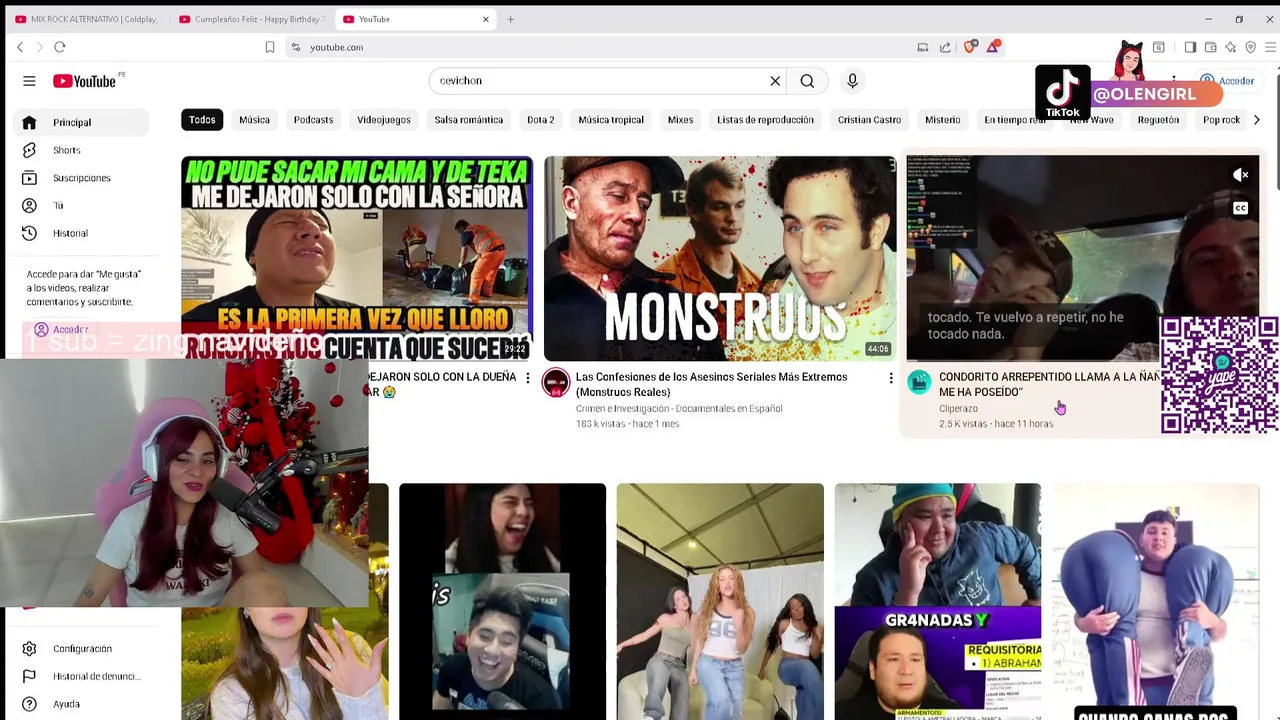Select the Pop rock filter chip
Screen dimensions: 1280x720
click(1221, 120)
